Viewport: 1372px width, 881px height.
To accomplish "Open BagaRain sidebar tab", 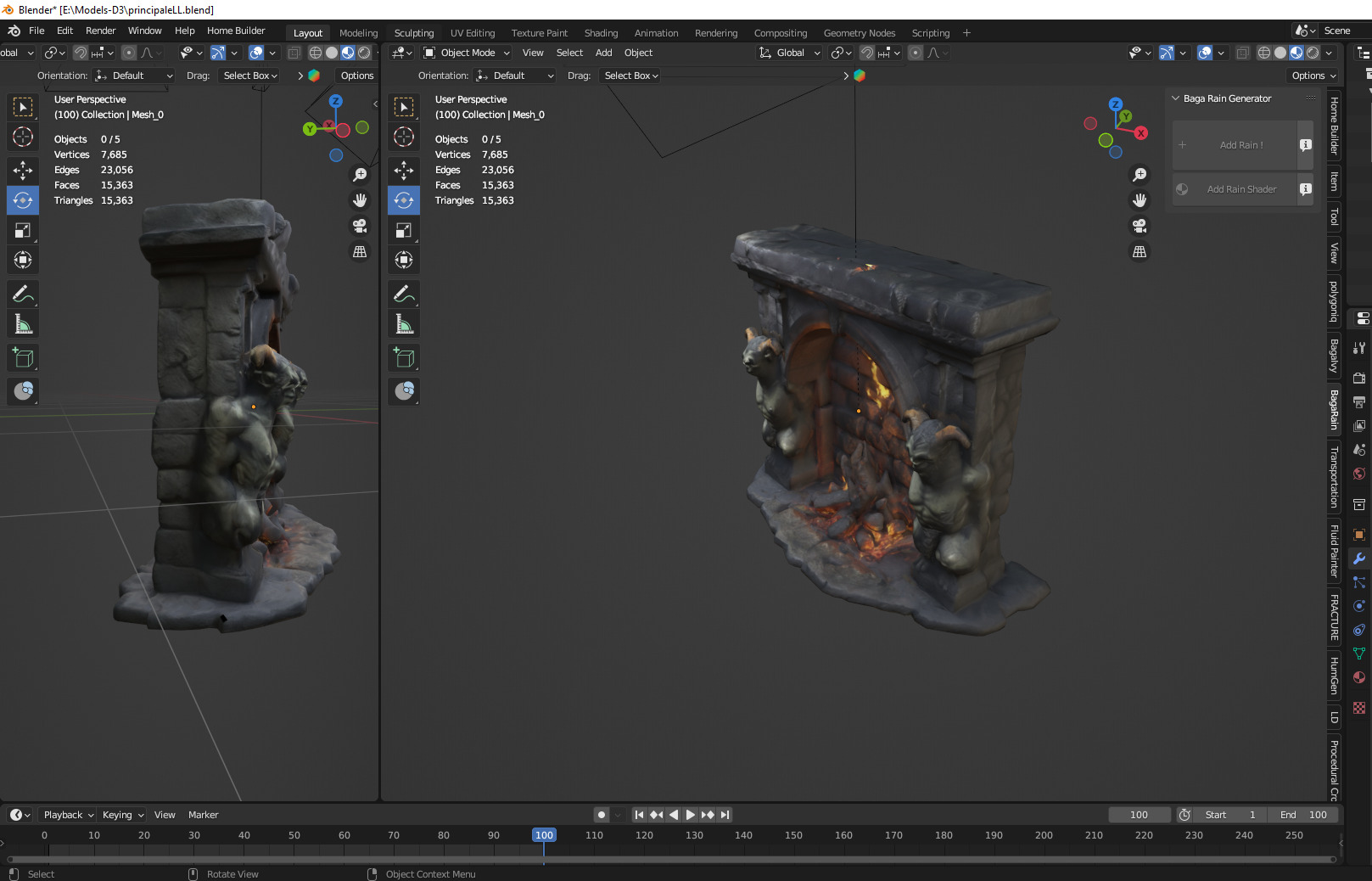I will tap(1334, 410).
